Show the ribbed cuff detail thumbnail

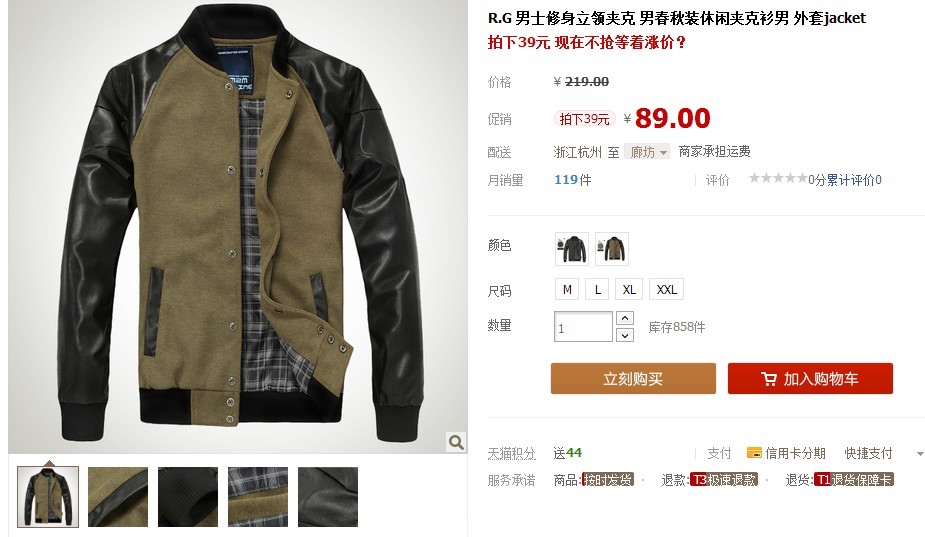(188, 497)
